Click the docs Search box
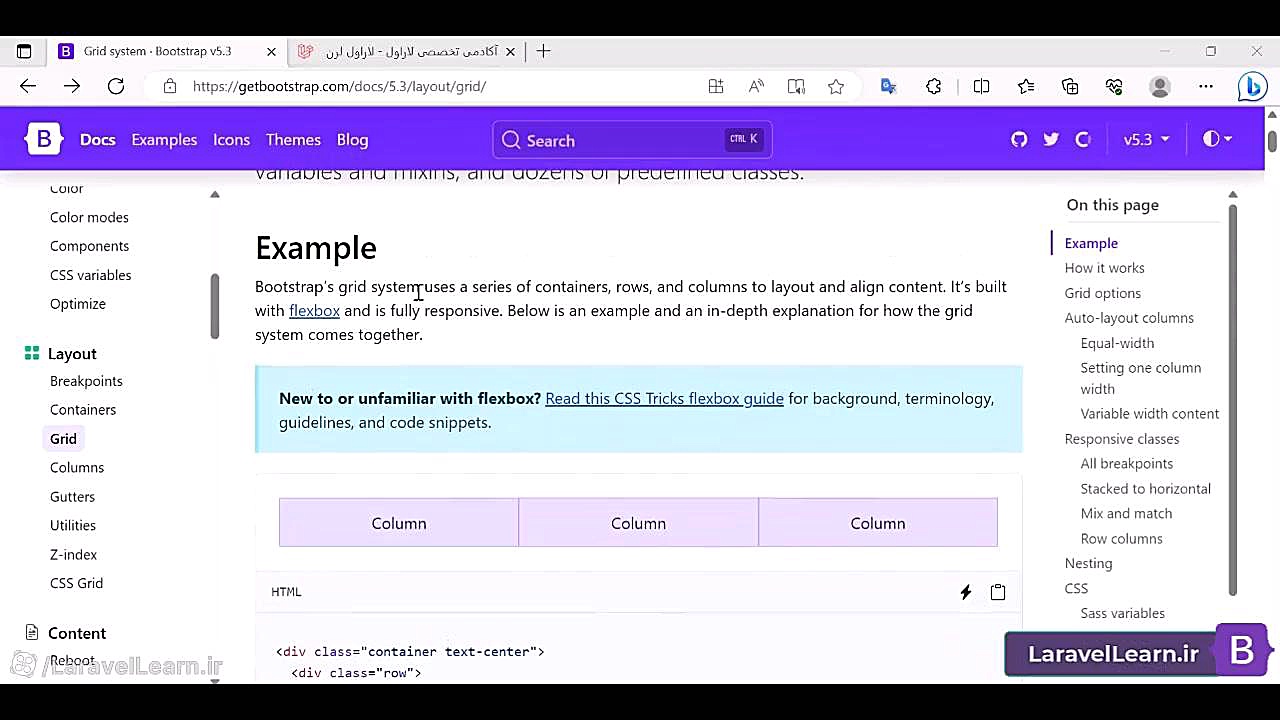Image resolution: width=1280 pixels, height=720 pixels. tap(632, 140)
